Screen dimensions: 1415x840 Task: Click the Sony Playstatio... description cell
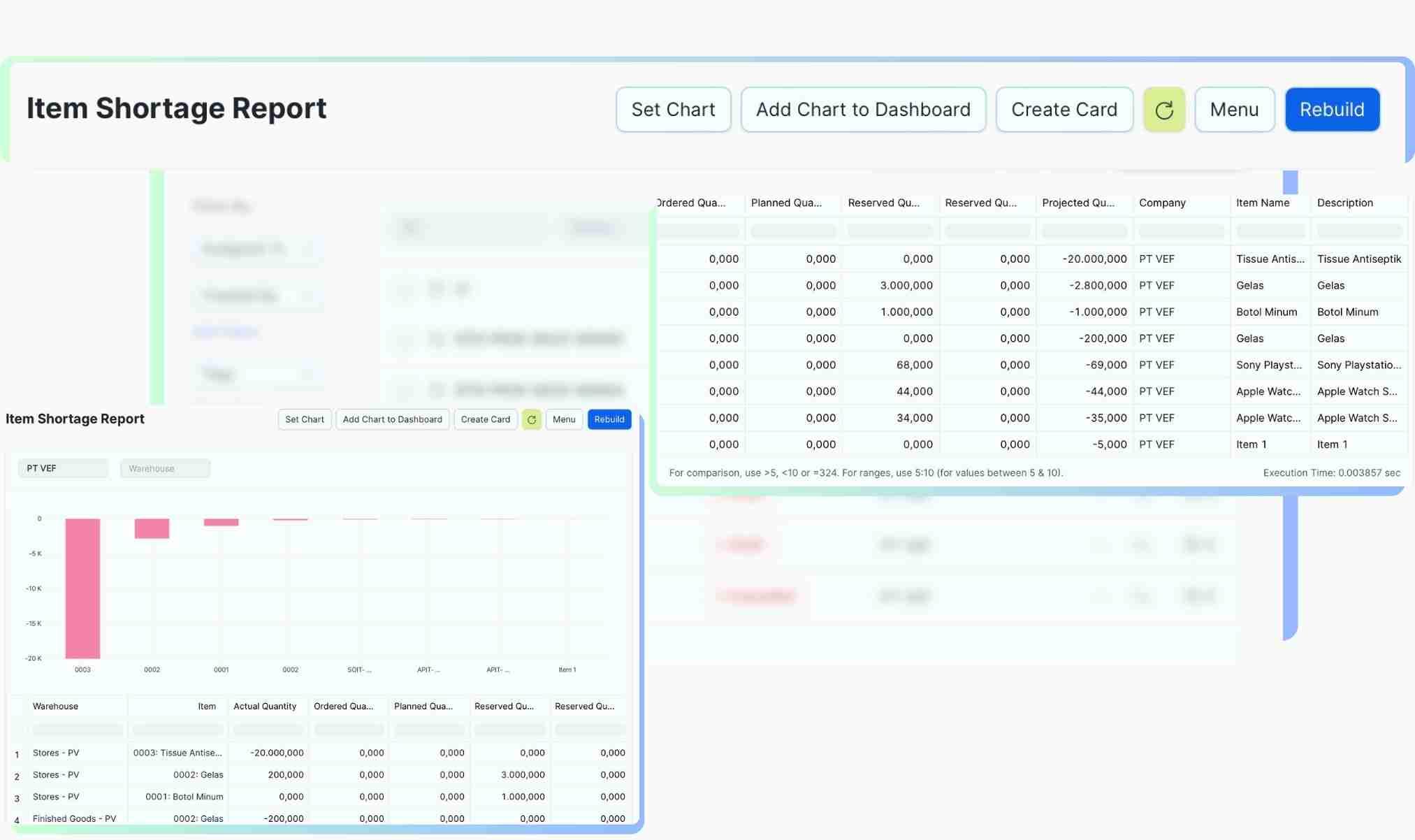1358,365
